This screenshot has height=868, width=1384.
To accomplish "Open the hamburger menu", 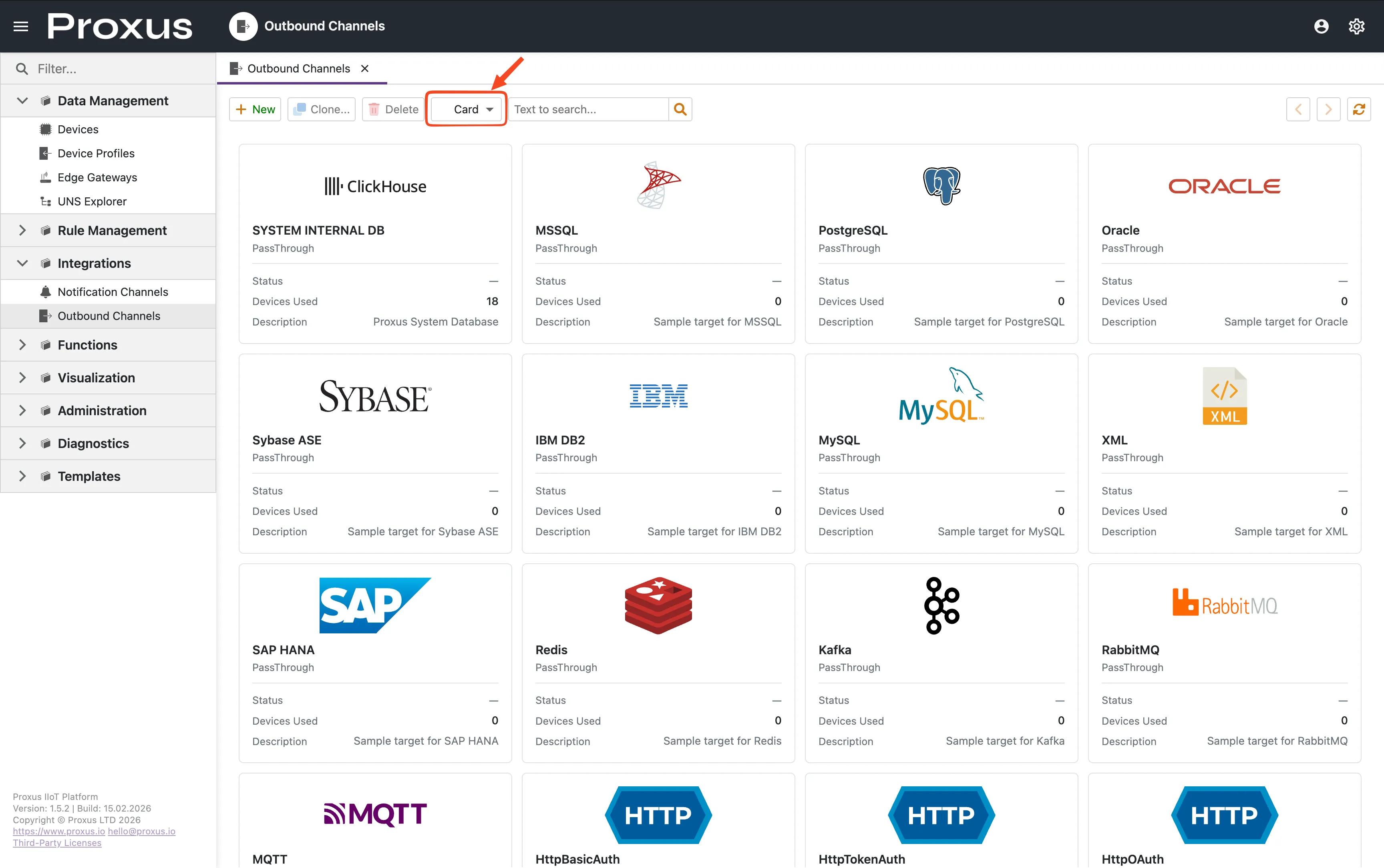I will pos(21,26).
